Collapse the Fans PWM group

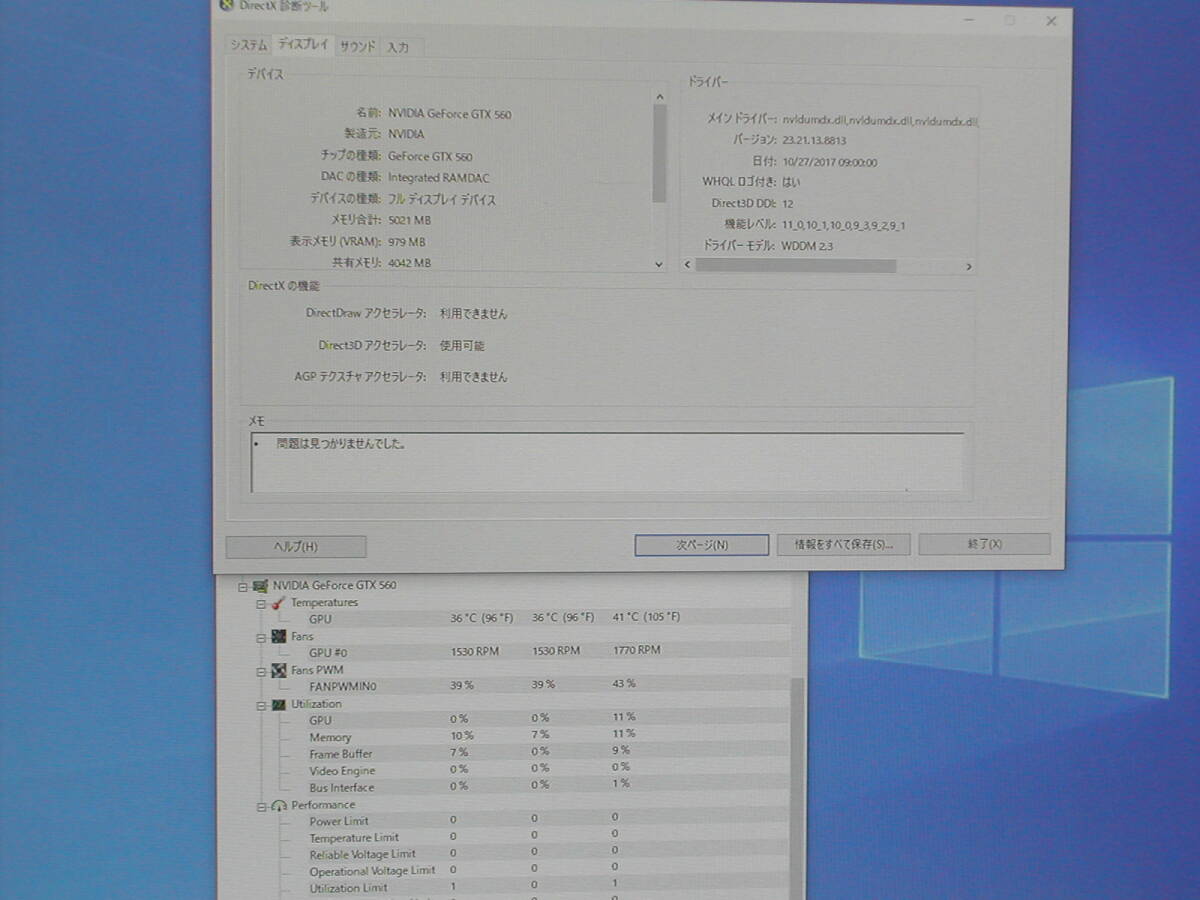pos(260,671)
